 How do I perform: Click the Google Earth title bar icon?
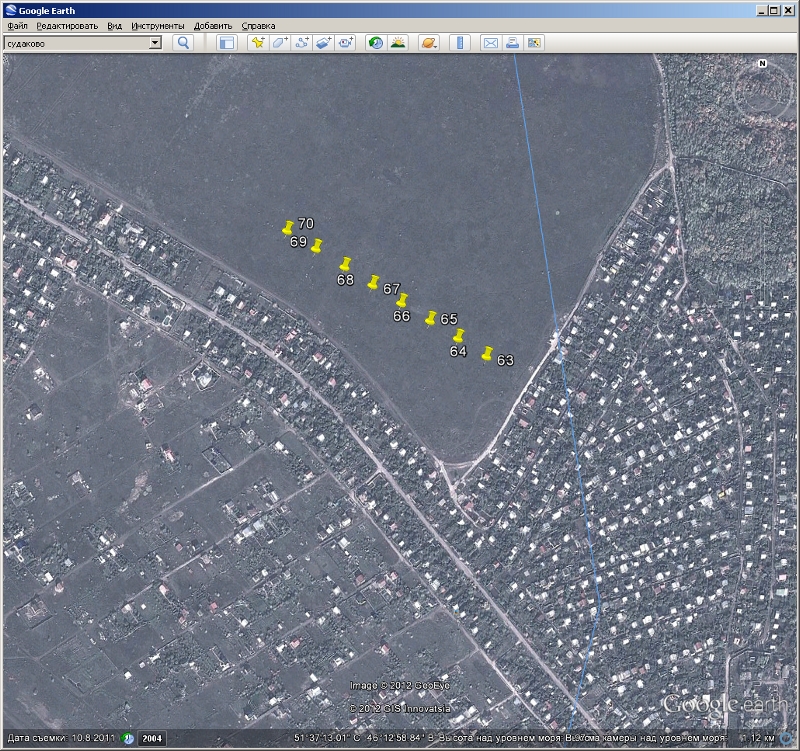[x=10, y=10]
